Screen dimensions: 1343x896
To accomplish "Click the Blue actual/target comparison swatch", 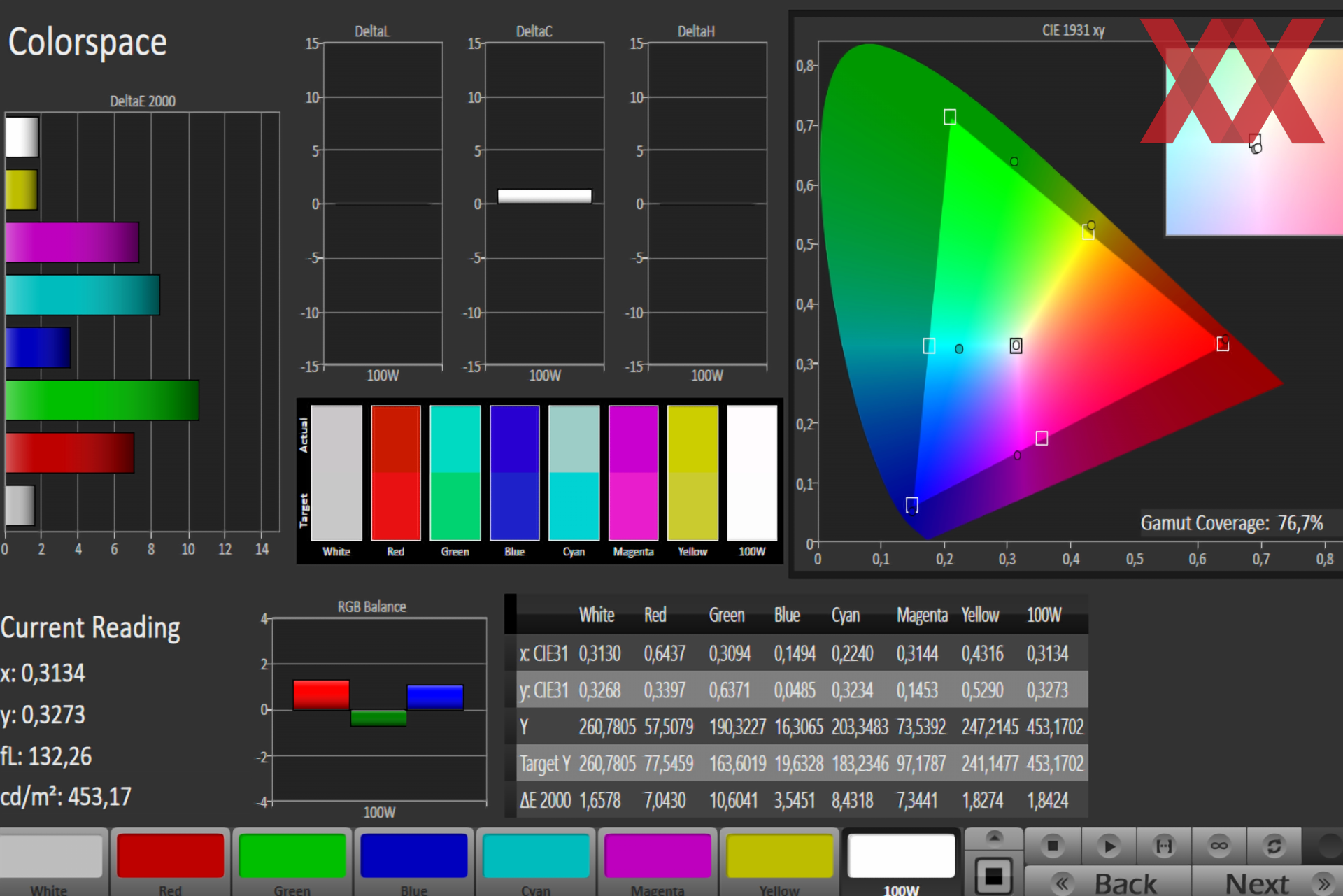I will click(x=515, y=473).
